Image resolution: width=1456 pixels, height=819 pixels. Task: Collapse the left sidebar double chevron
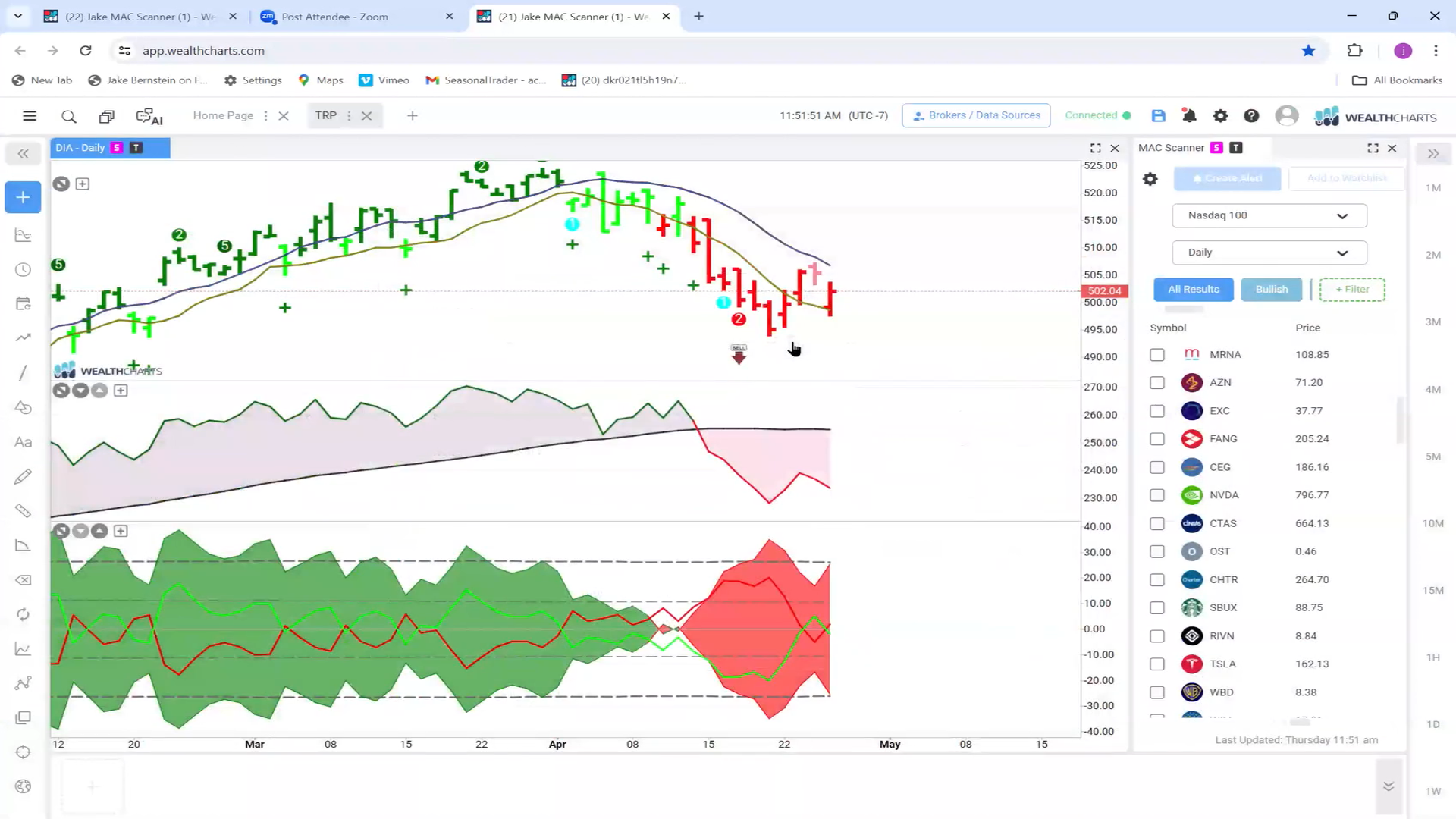(x=24, y=154)
